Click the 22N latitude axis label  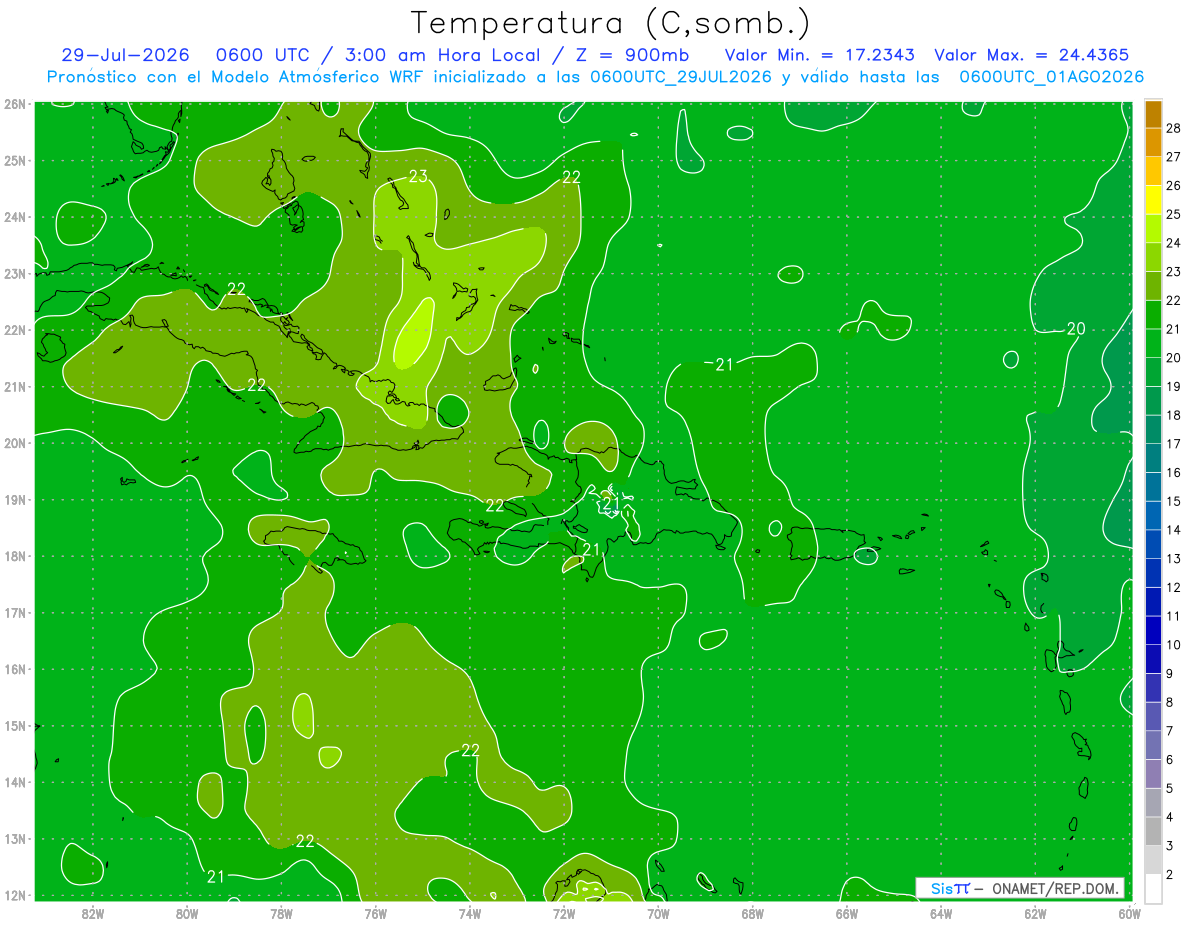click(14, 330)
